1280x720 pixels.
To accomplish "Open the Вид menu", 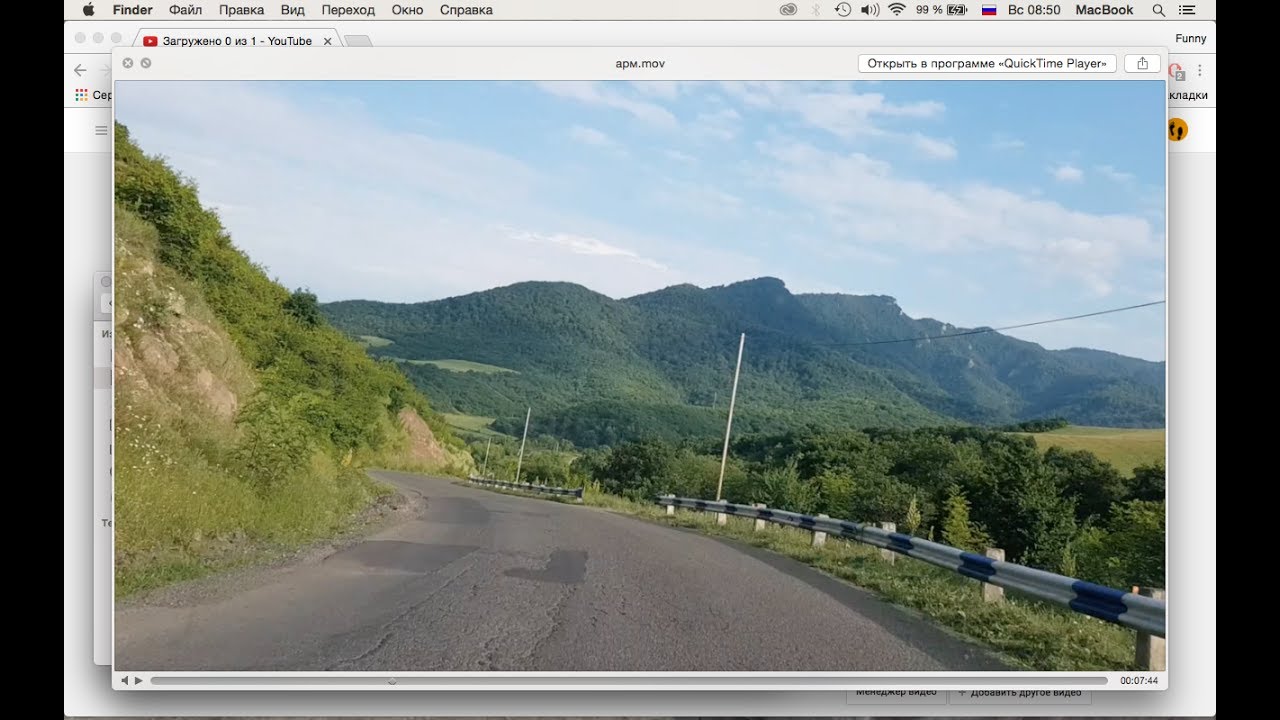I will click(x=293, y=10).
